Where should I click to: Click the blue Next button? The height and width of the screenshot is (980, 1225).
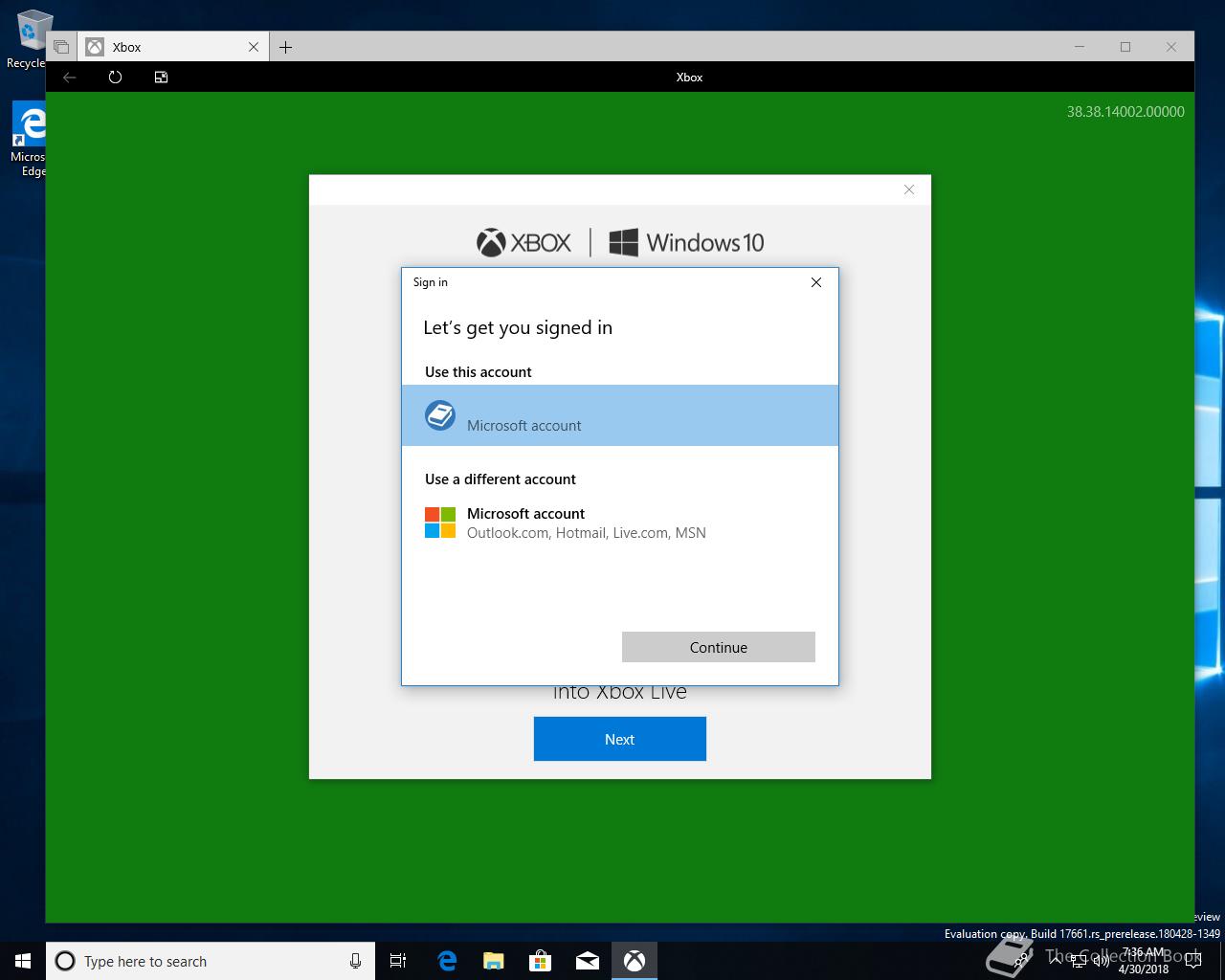click(x=620, y=739)
